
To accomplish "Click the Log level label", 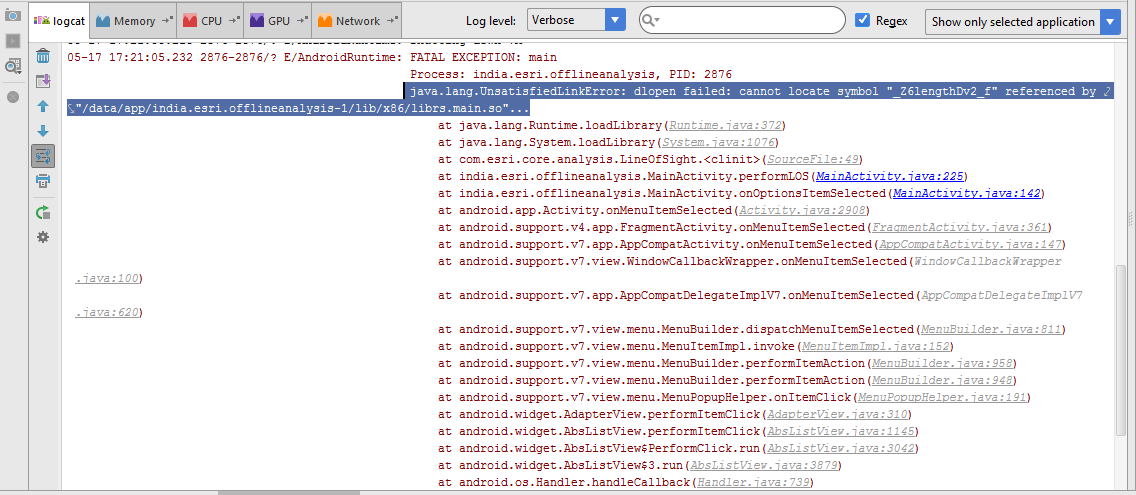I will [491, 21].
